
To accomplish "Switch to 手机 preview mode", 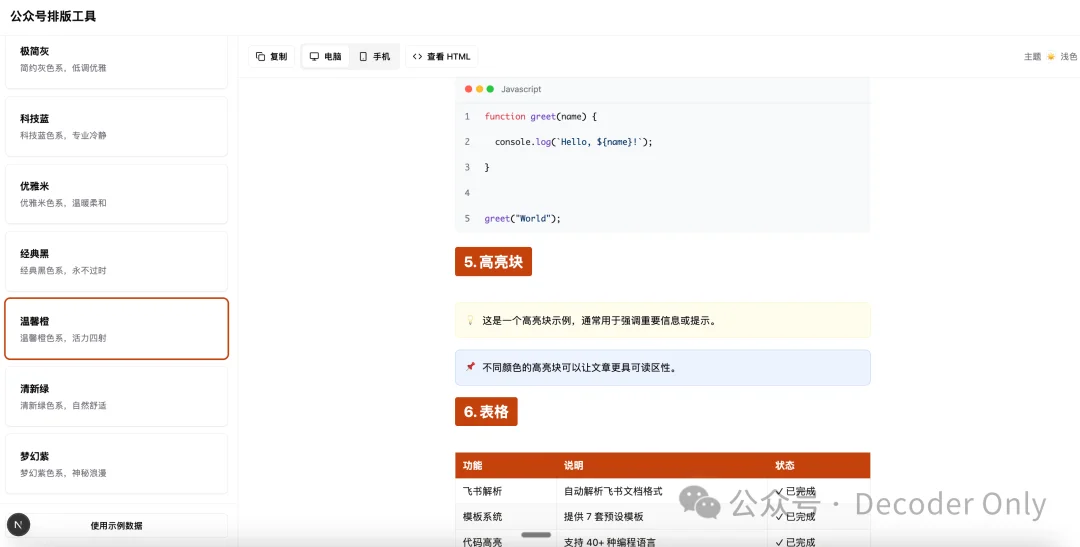I will point(374,56).
